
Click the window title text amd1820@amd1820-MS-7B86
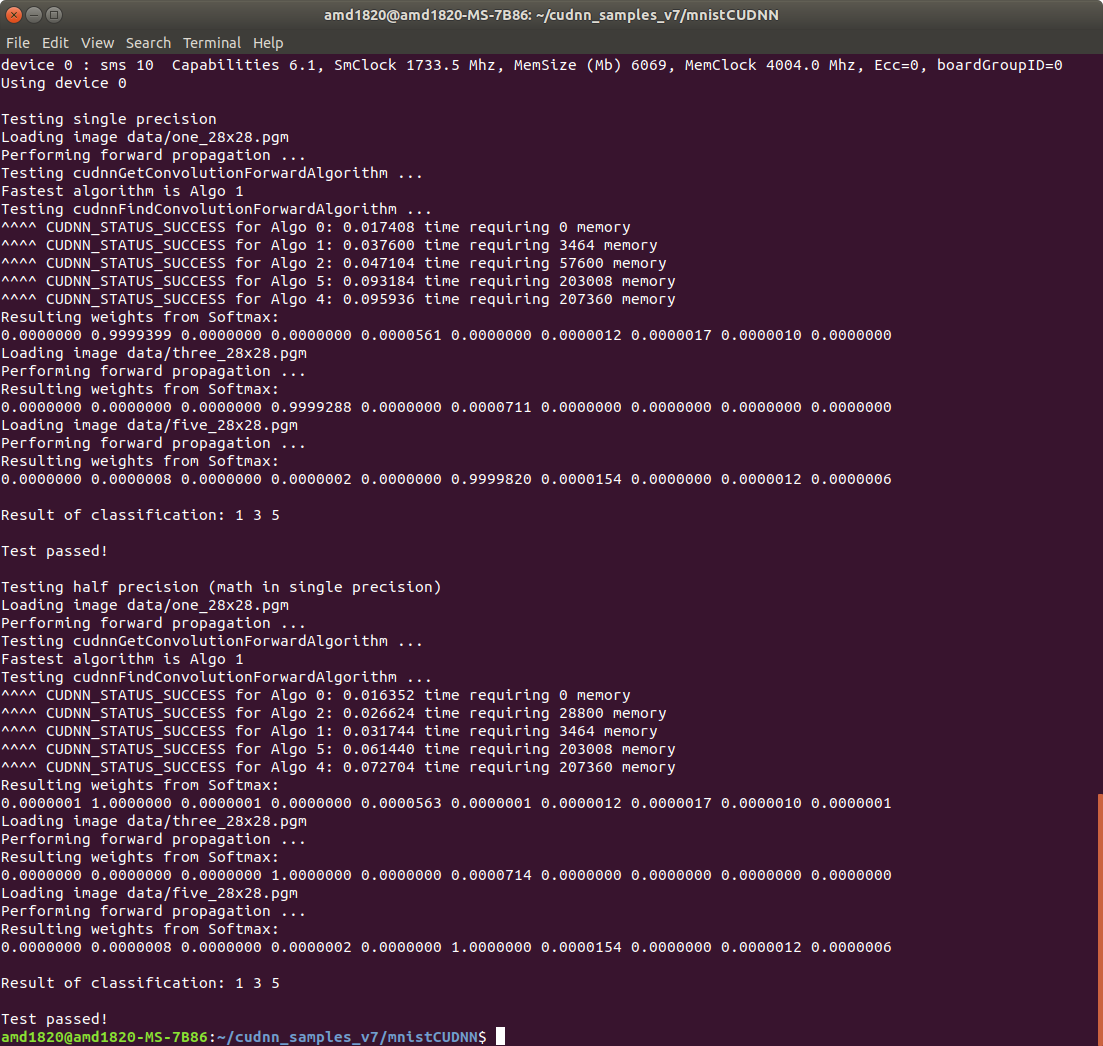click(x=427, y=15)
